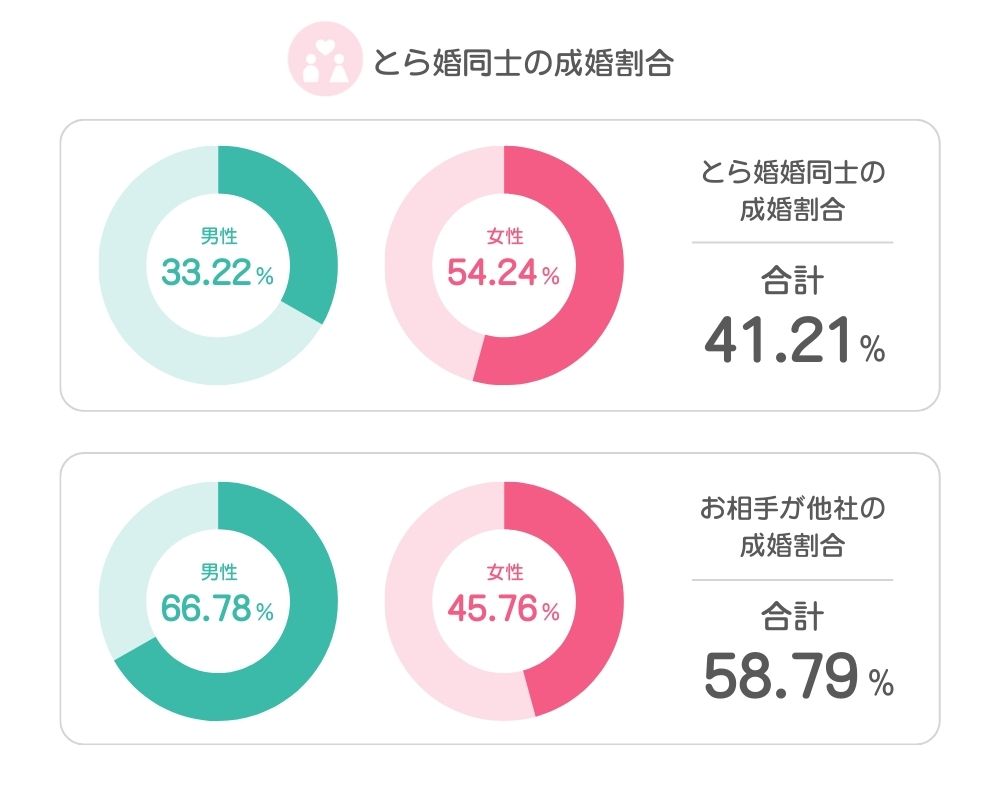Click the お相手が他社の成婚割合 heading

point(793,526)
